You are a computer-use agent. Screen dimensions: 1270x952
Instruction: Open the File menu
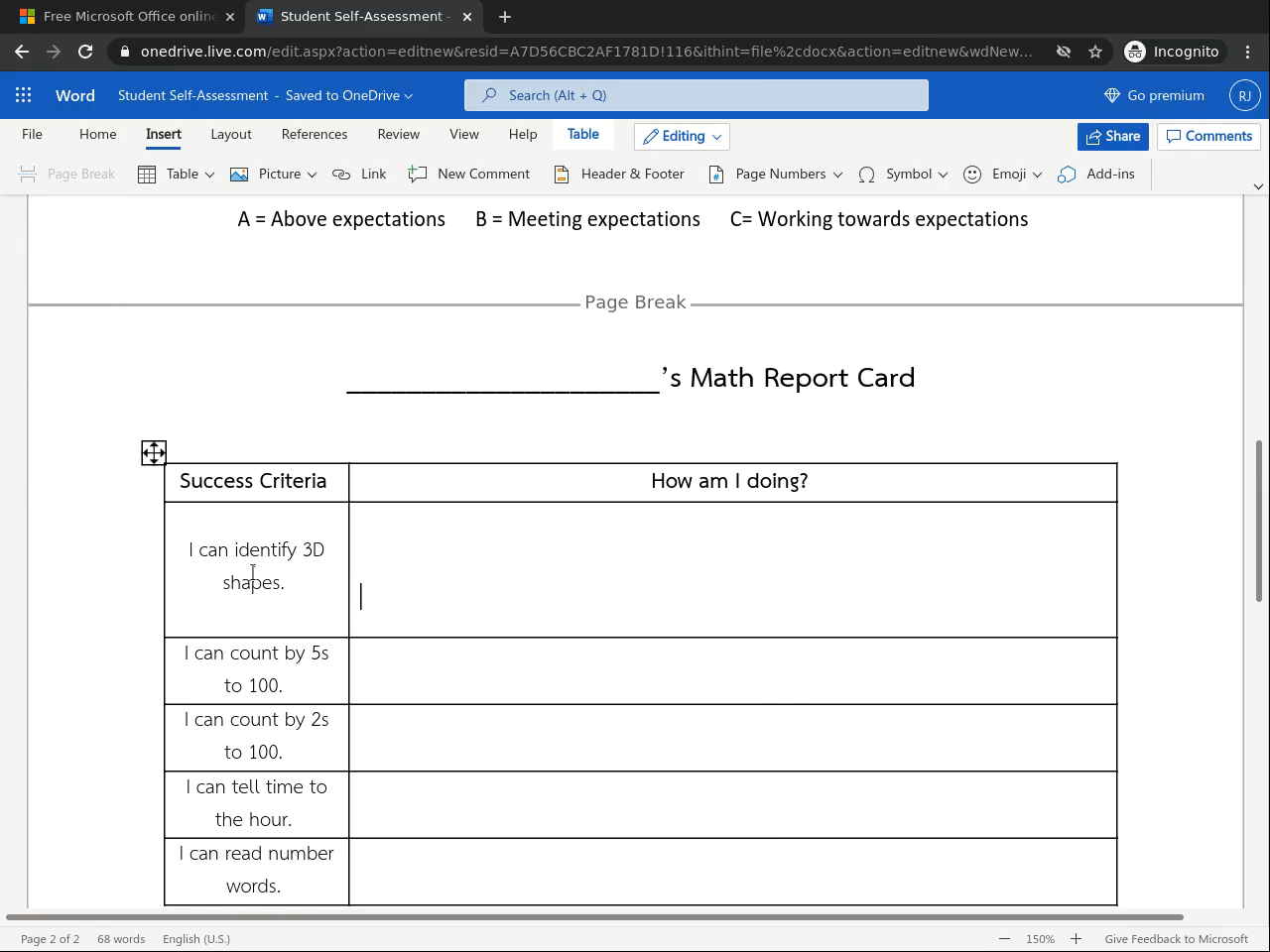(32, 135)
